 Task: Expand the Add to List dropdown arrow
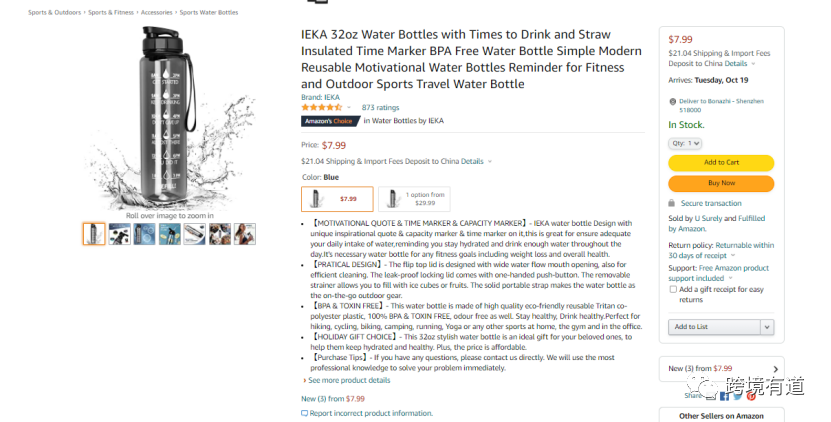(767, 327)
